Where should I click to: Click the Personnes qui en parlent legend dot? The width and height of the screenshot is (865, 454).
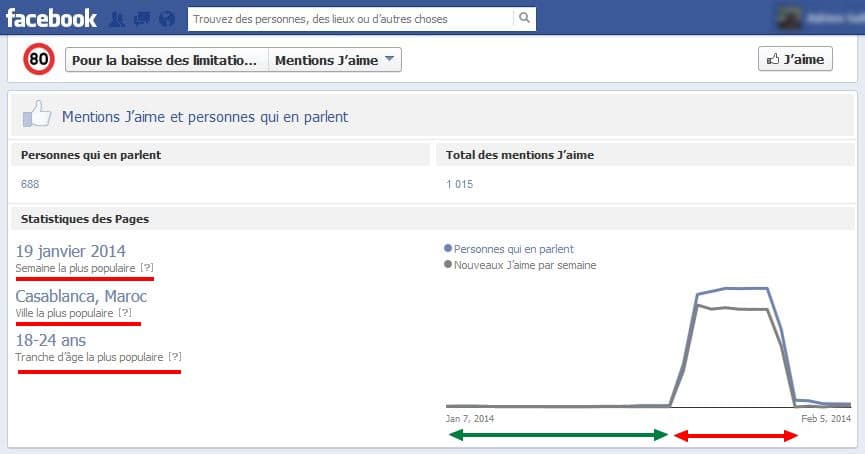(447, 249)
